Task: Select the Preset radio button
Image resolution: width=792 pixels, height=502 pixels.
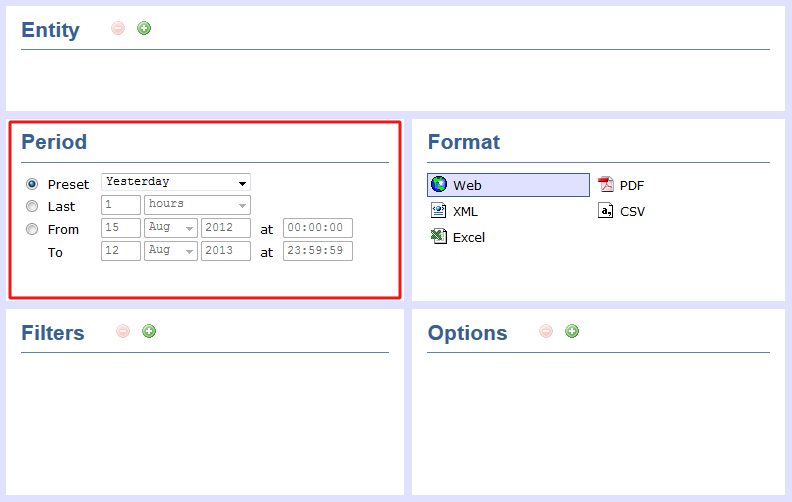Action: 32,184
